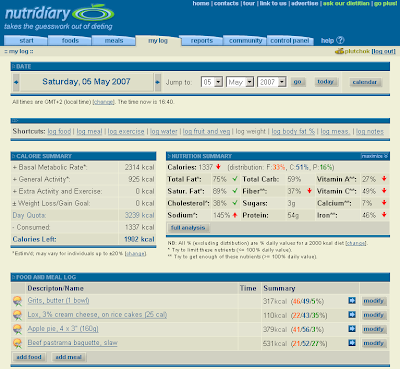This screenshot has height=369, width=400.
Task: Open the home link in header
Action: point(201,3)
